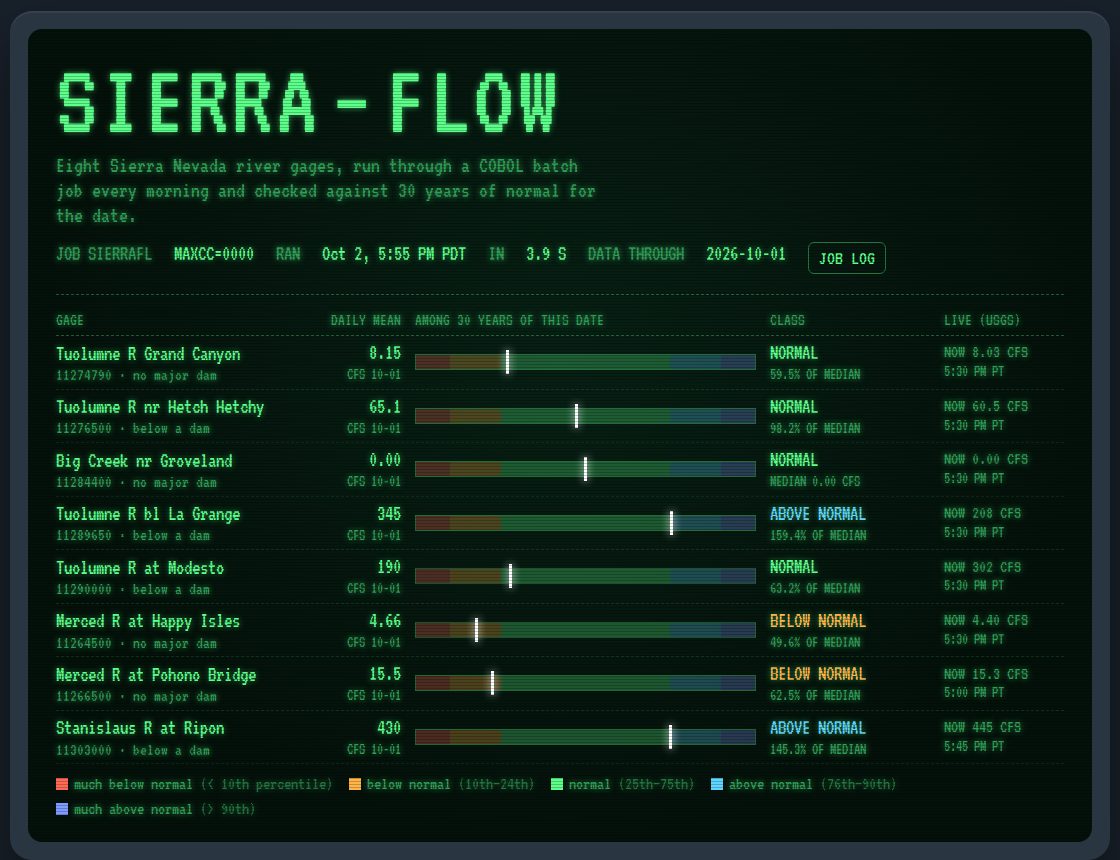Click Merced R at Happy Isles gage

tap(148, 621)
